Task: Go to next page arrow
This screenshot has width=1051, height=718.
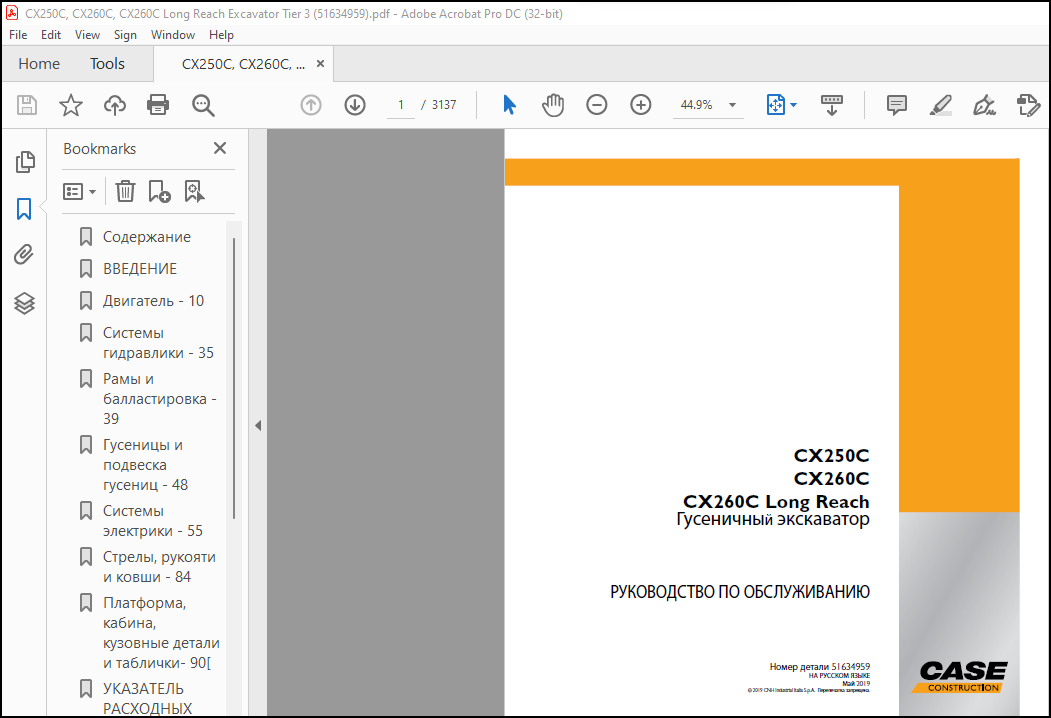Action: coord(355,105)
